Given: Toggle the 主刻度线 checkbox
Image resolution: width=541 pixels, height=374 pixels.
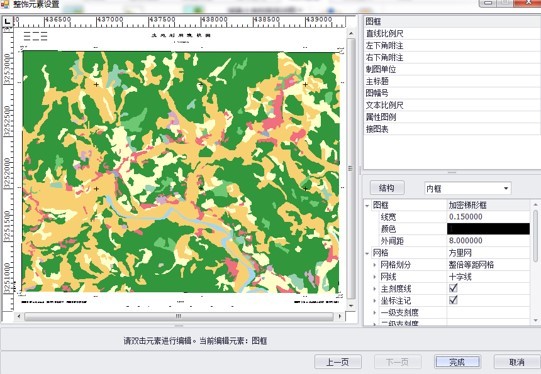Looking at the screenshot, I should click(453, 288).
